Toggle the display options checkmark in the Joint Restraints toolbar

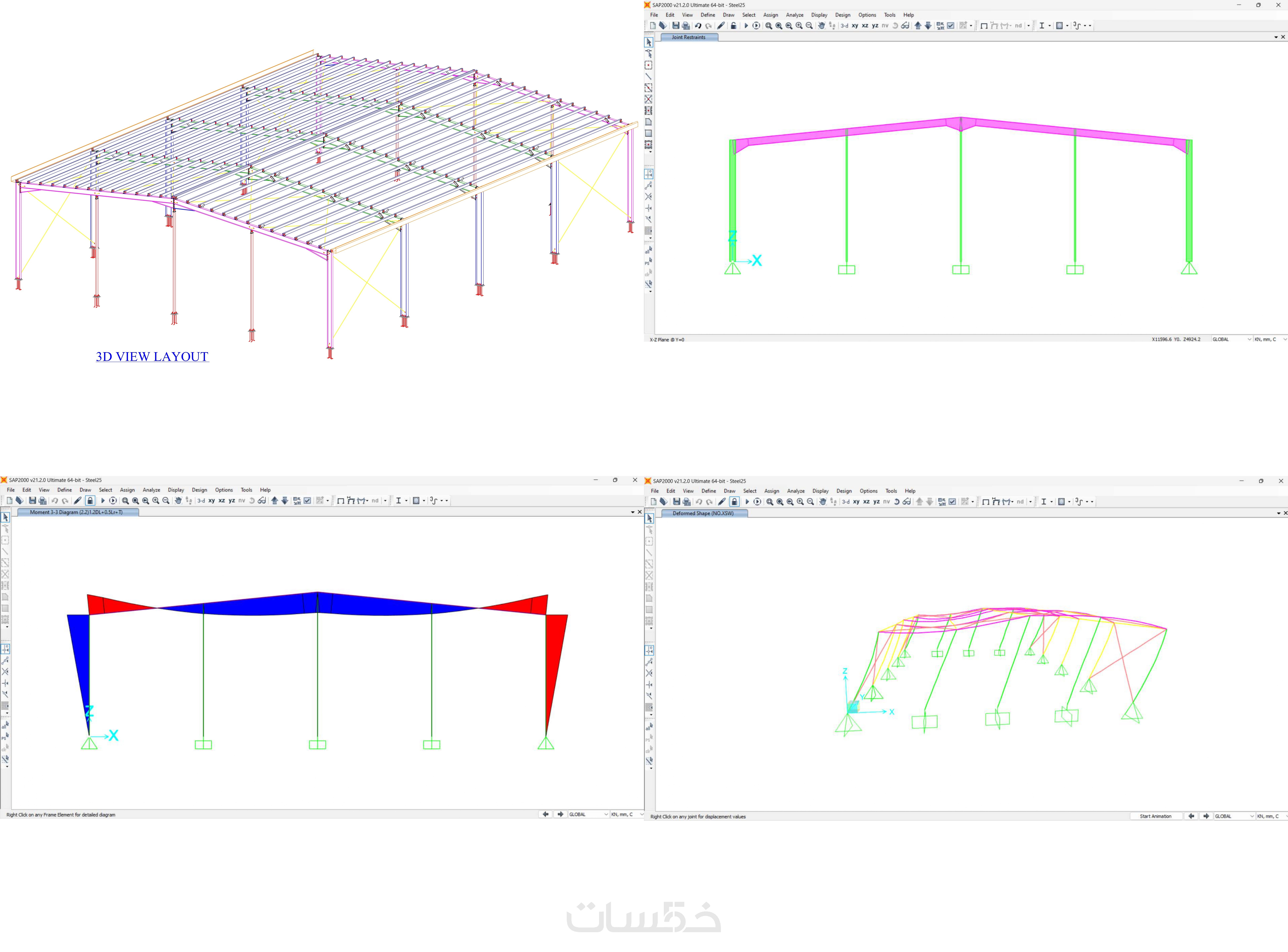[951, 25]
